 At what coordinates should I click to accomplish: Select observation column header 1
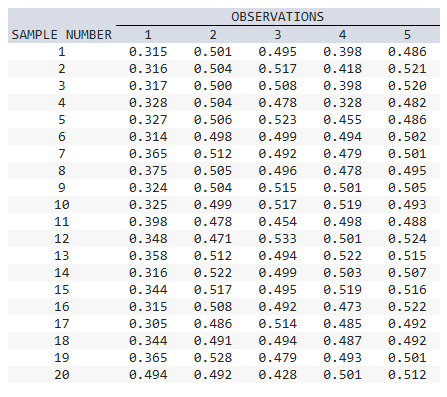click(x=148, y=35)
